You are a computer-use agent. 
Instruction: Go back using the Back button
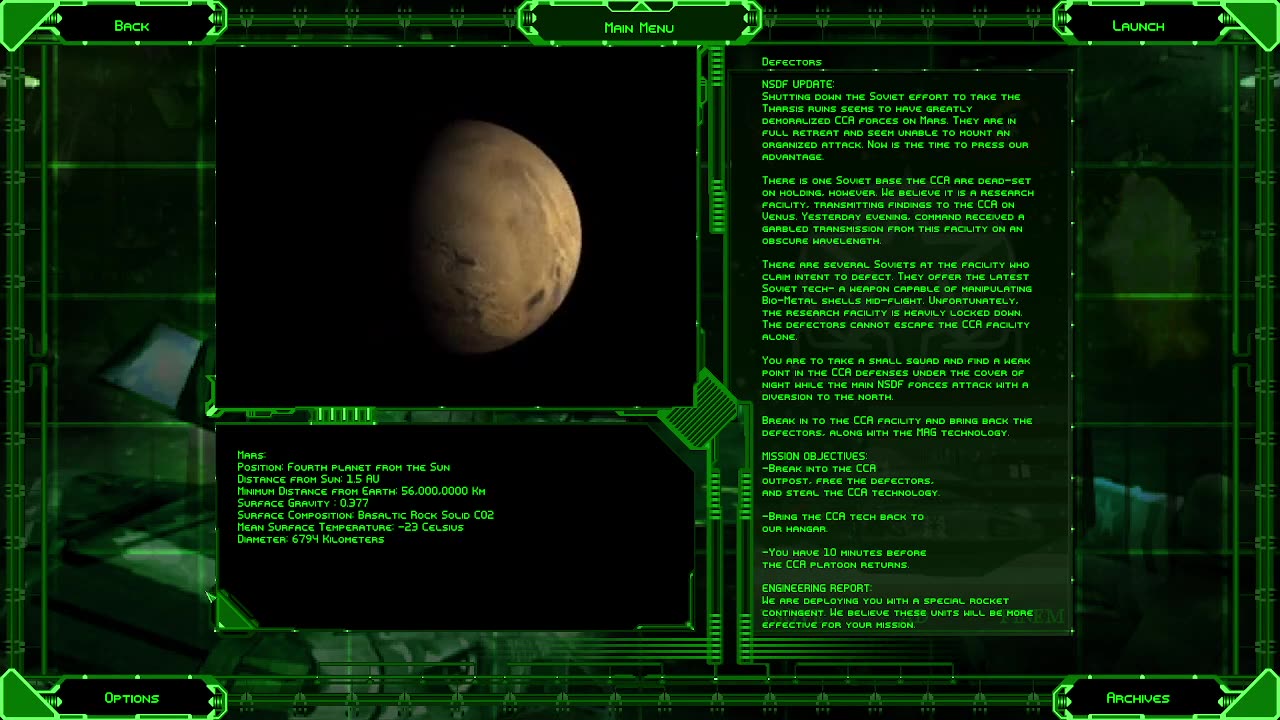point(131,26)
